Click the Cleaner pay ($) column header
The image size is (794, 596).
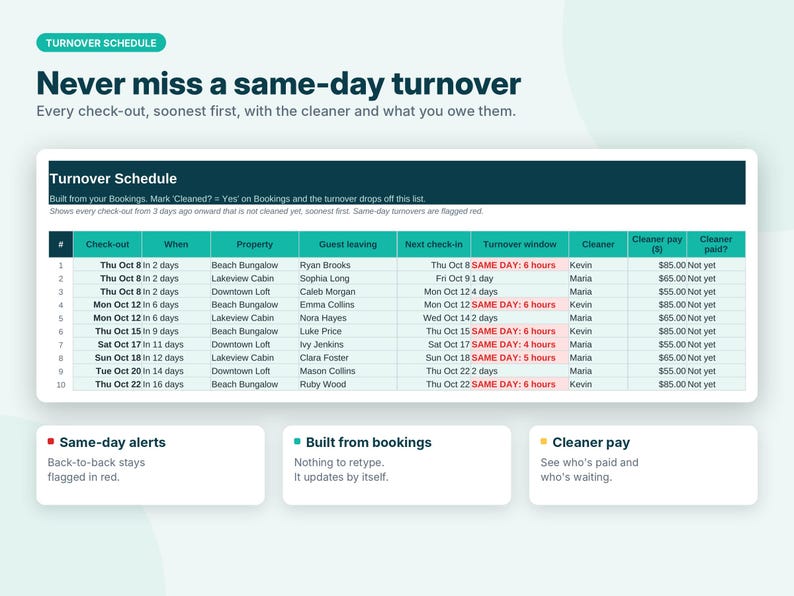click(657, 244)
